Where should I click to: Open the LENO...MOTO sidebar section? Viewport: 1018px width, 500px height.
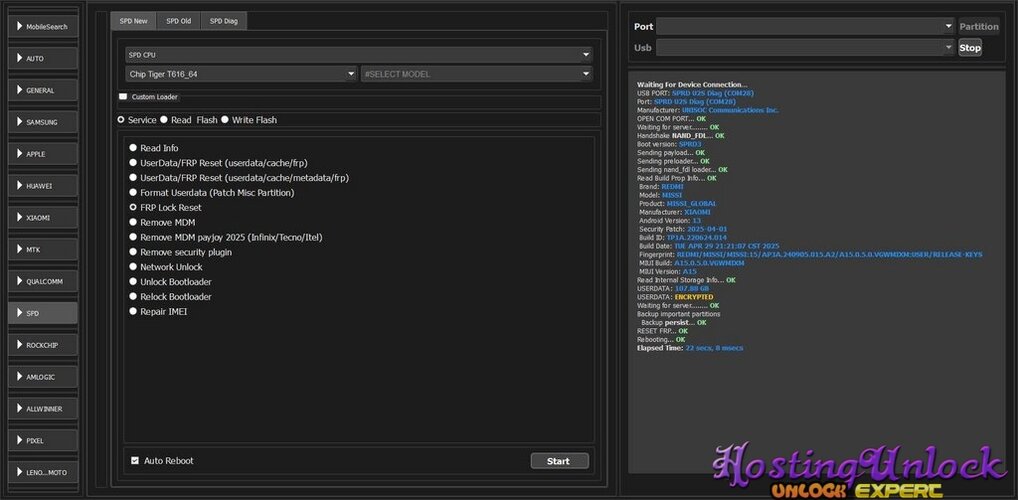(x=43, y=472)
